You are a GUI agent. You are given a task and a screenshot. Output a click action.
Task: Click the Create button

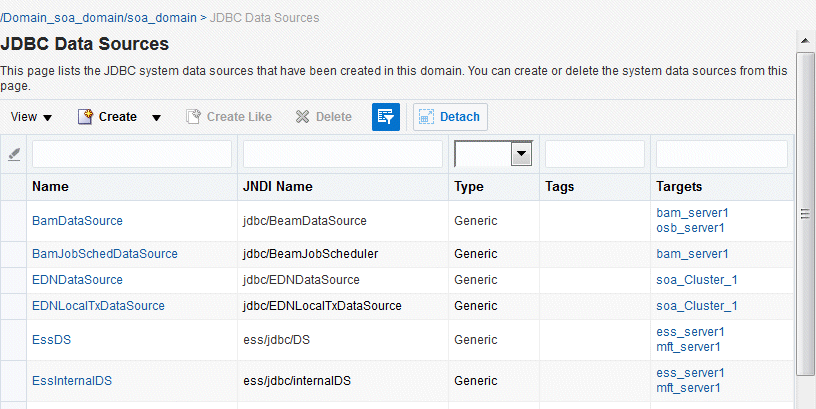point(108,117)
